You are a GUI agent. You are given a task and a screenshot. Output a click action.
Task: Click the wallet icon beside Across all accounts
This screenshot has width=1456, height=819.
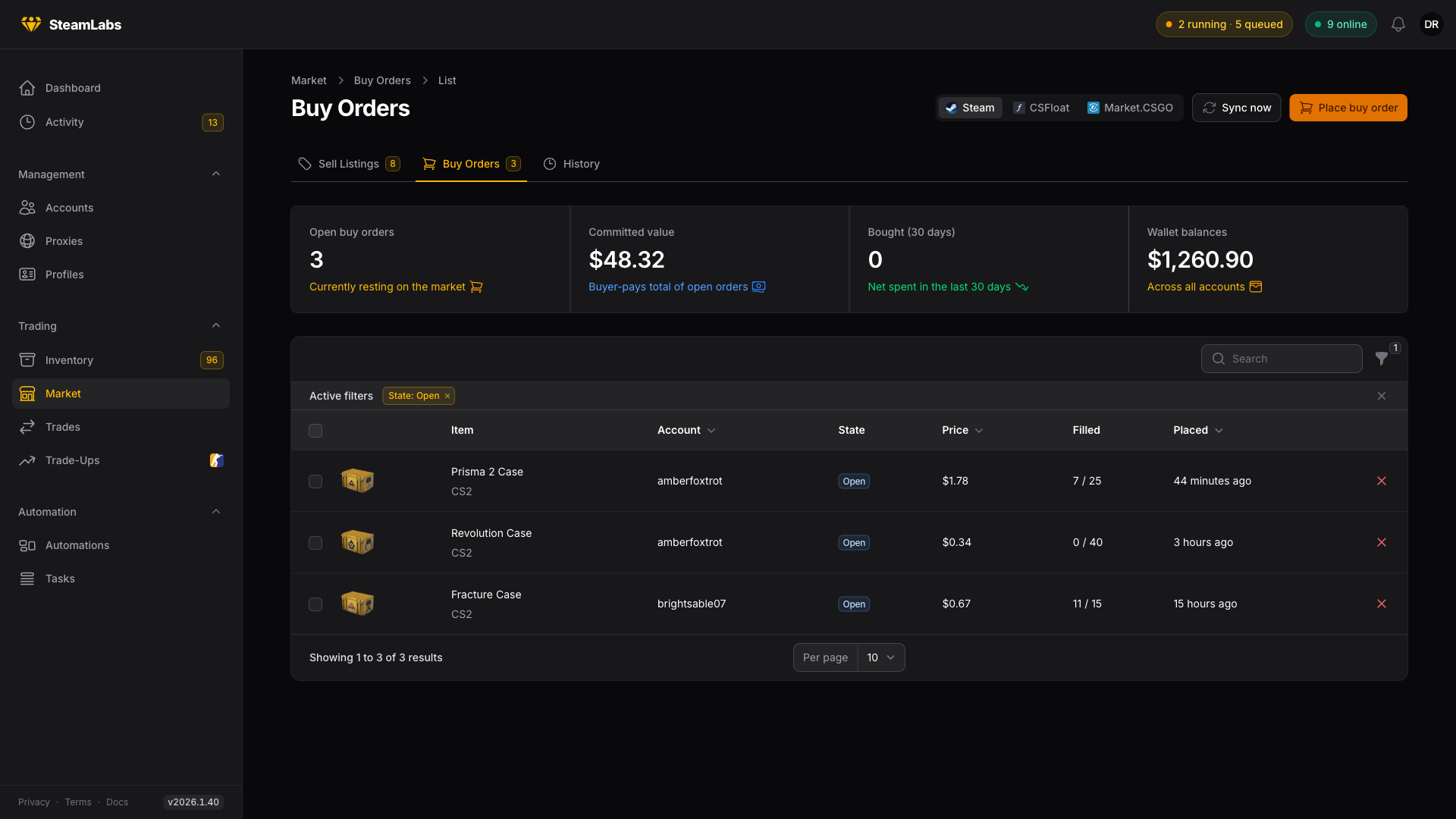tap(1256, 287)
